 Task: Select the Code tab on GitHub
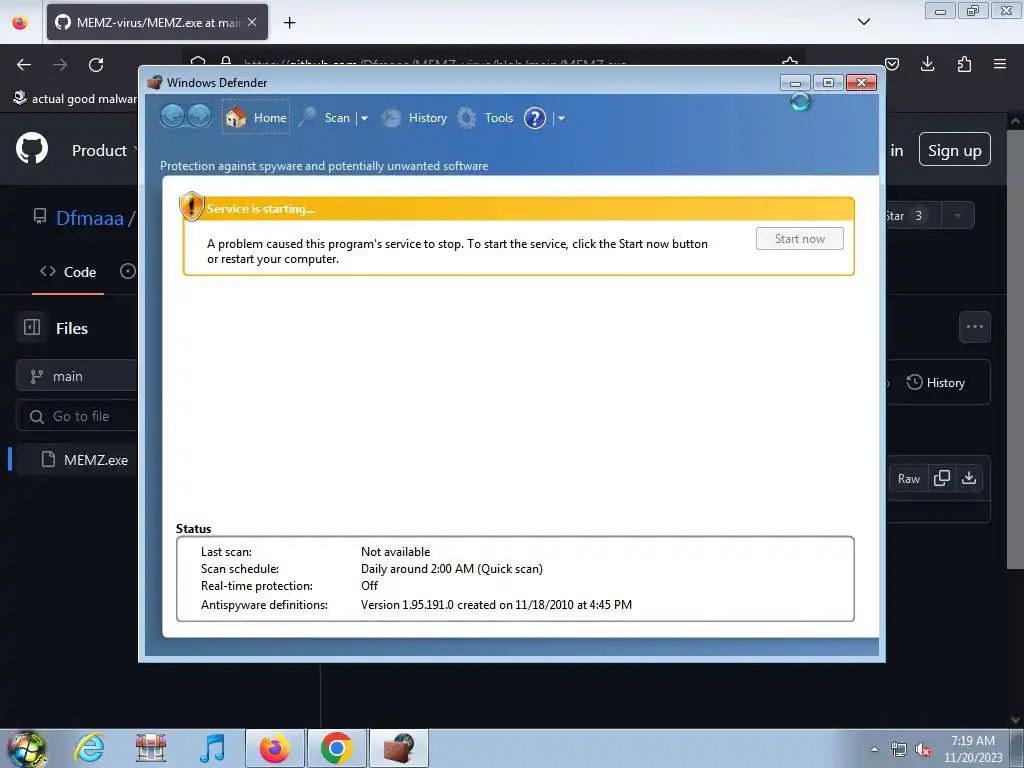(68, 272)
